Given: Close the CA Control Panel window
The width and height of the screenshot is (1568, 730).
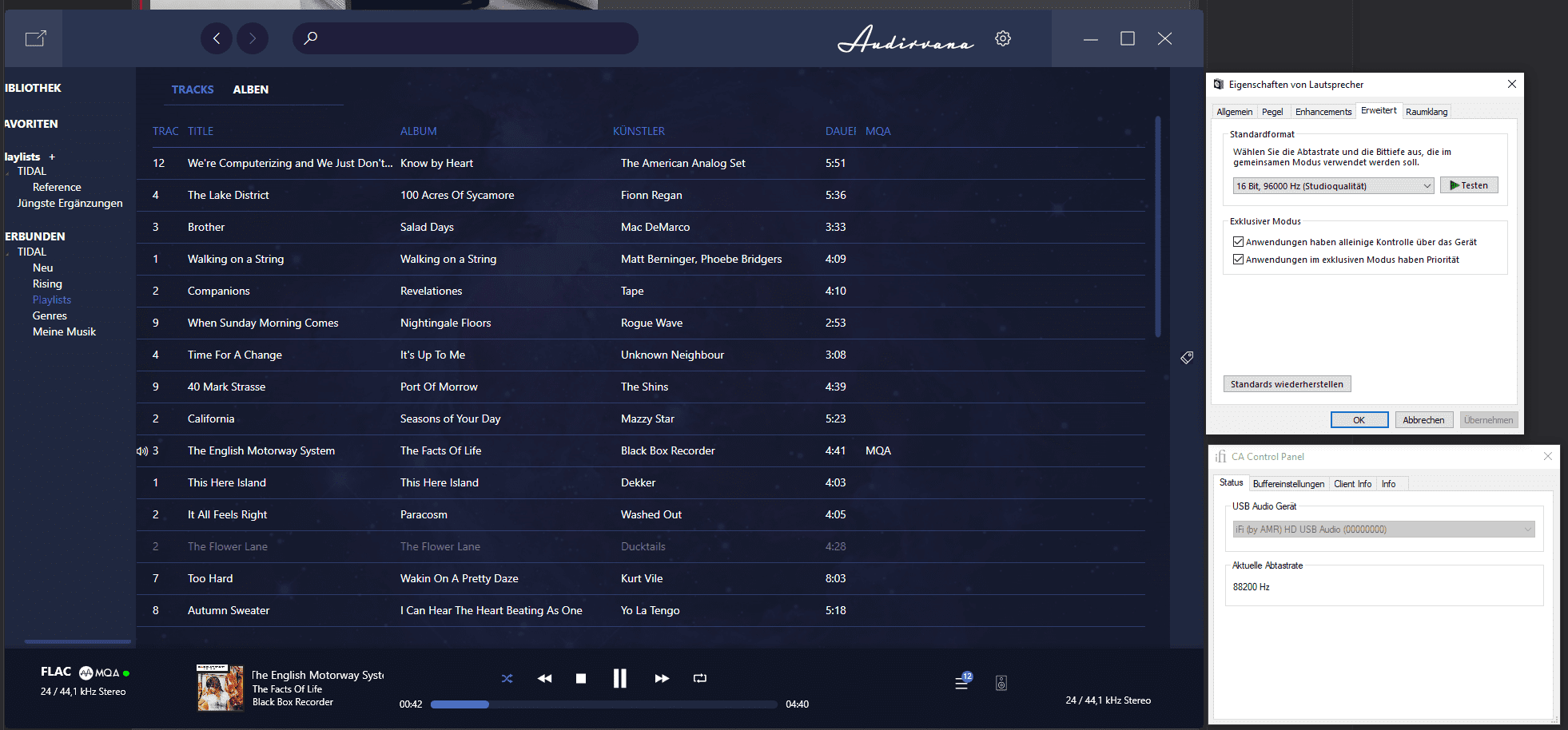Looking at the screenshot, I should [x=1548, y=456].
